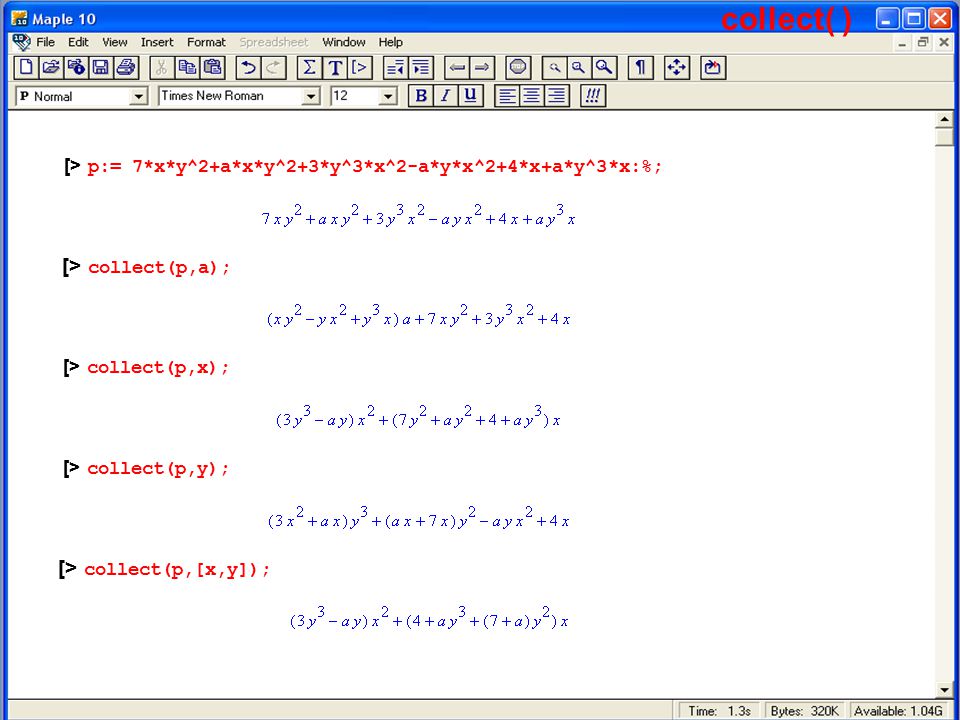Viewport: 960px width, 720px height.
Task: Undo the last action
Action: tap(248, 67)
